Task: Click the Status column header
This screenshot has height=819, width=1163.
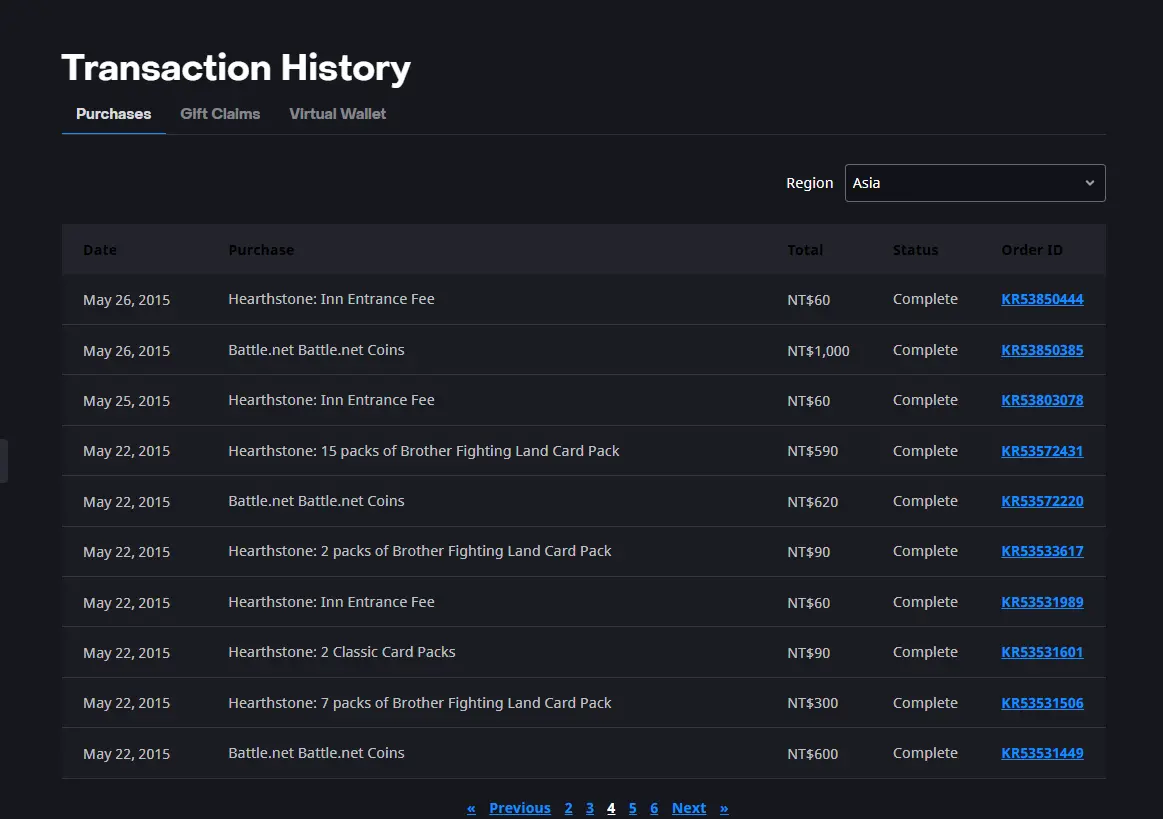Action: click(915, 250)
